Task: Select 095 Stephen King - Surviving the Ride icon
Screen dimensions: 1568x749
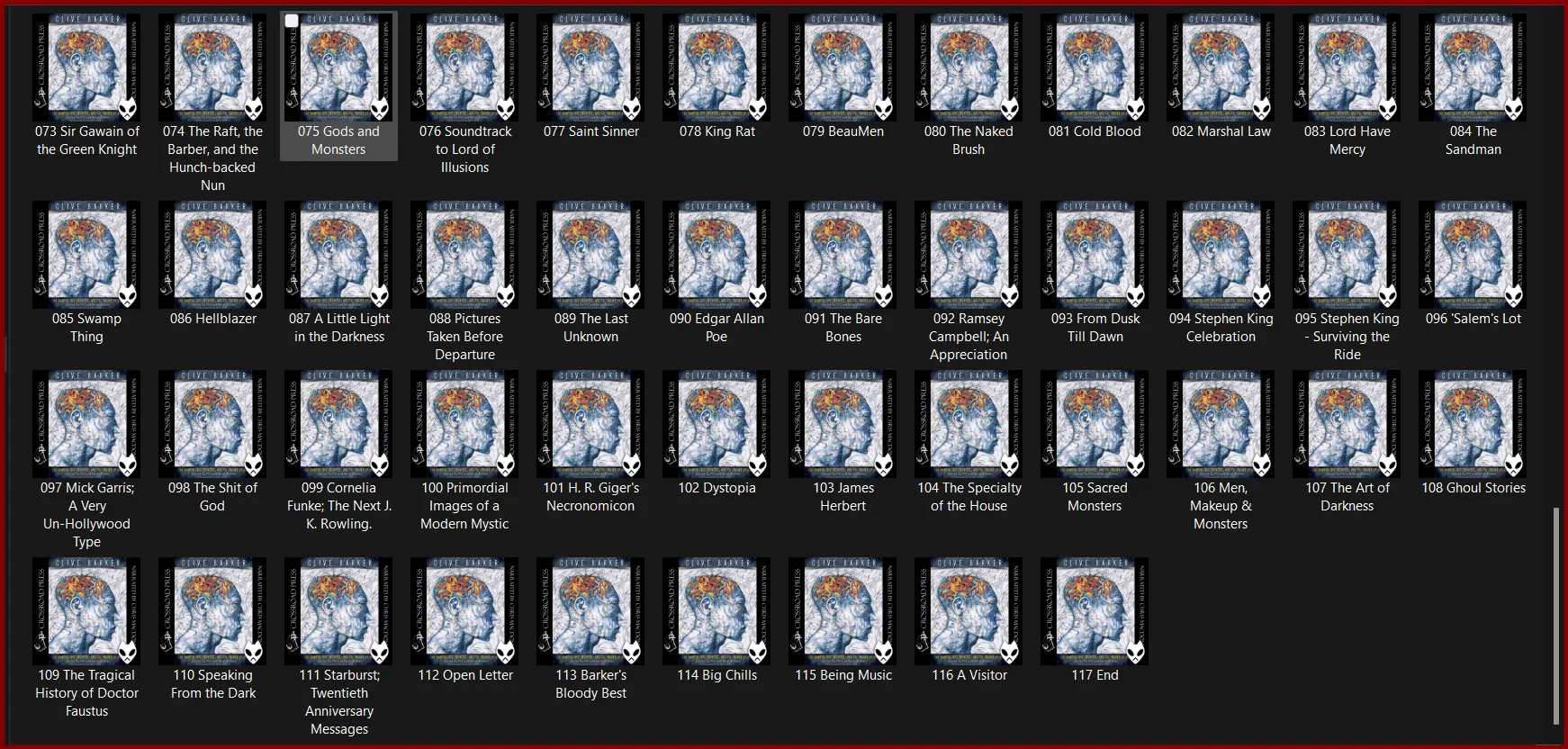Action: point(1347,255)
